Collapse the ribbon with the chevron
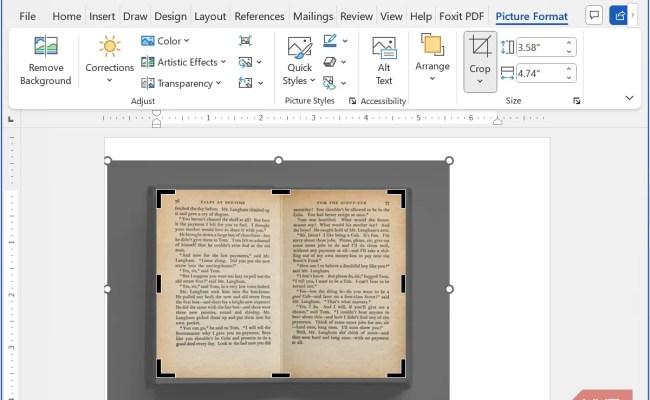The width and height of the screenshot is (650, 400). point(629,98)
